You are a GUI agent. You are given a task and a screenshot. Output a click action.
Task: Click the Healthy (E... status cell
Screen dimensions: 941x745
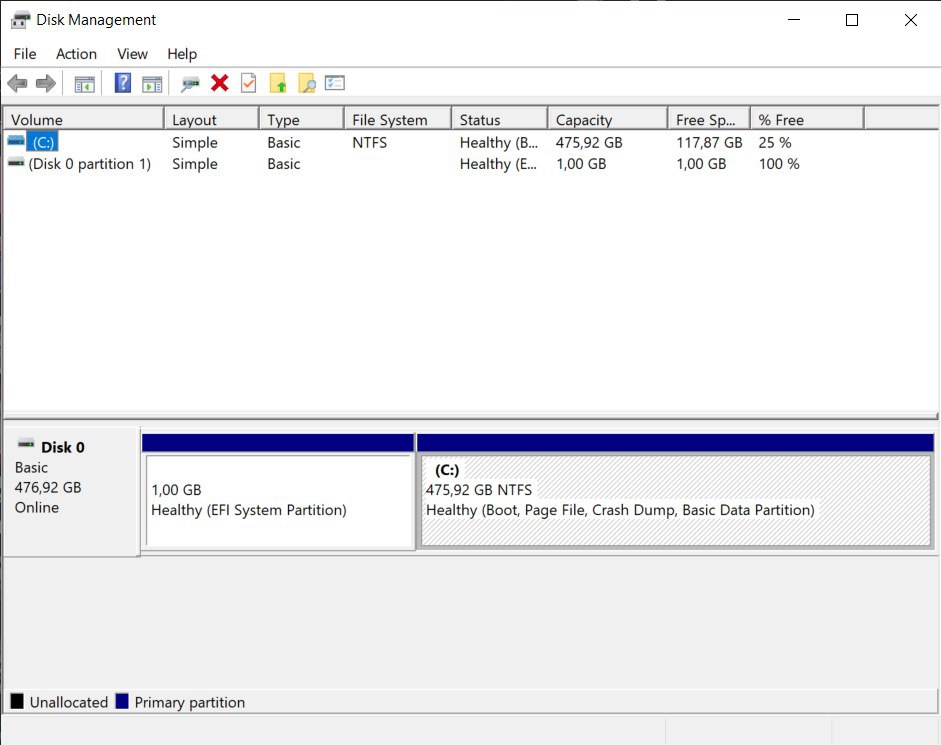[x=498, y=164]
